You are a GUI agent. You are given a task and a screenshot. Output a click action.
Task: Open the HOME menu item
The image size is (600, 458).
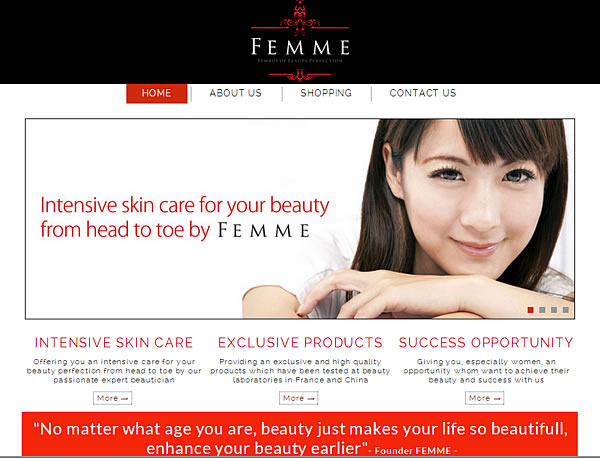coord(157,93)
